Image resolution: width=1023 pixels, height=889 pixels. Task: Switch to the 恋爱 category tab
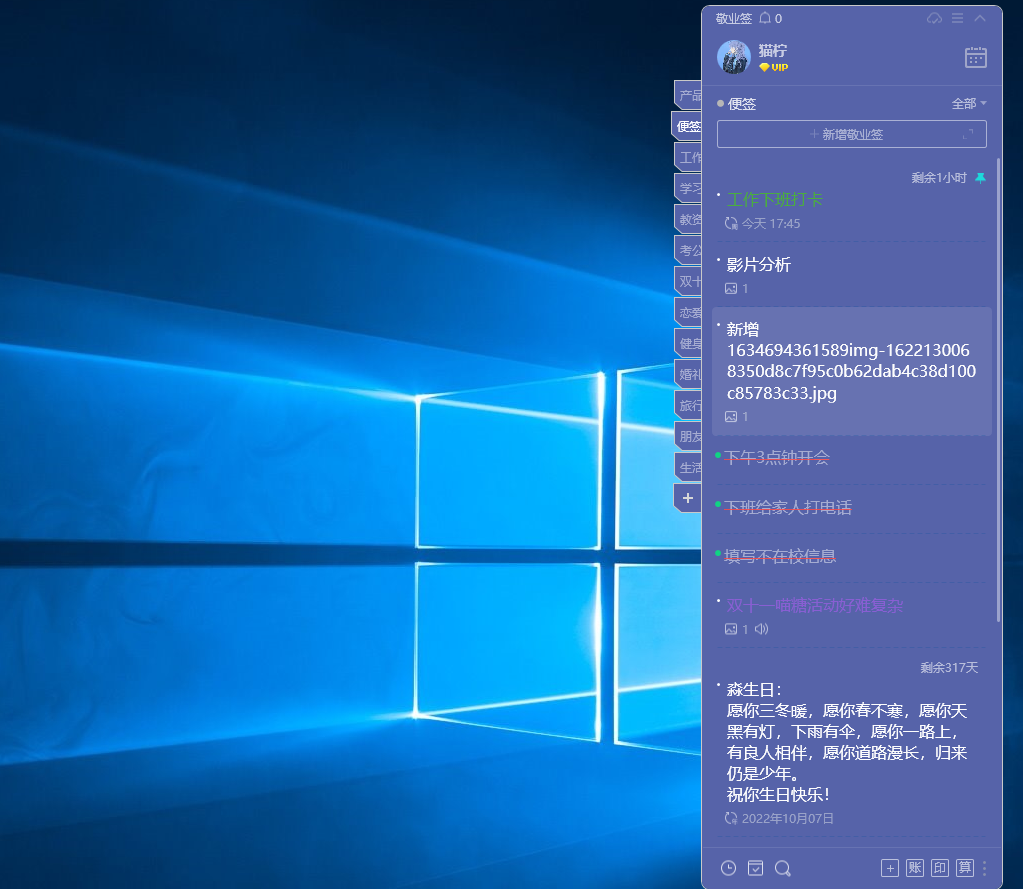(688, 312)
